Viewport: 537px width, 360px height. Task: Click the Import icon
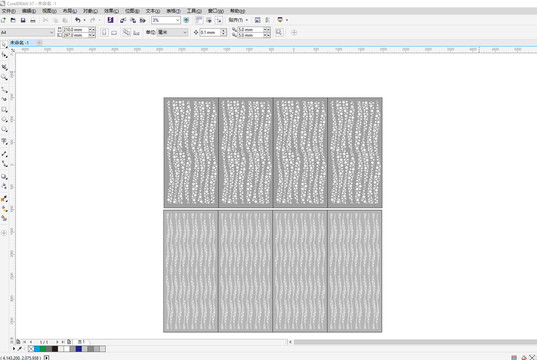point(123,20)
